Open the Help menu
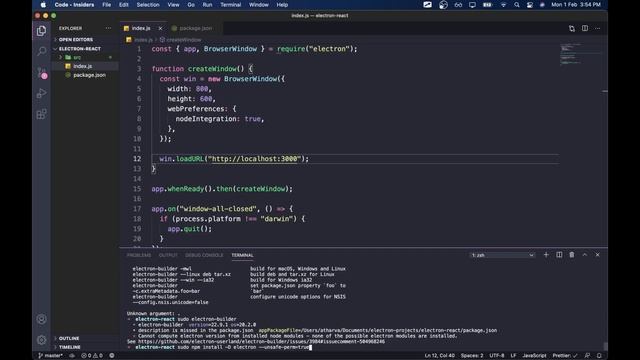This screenshot has height=360, width=640. coord(282,5)
